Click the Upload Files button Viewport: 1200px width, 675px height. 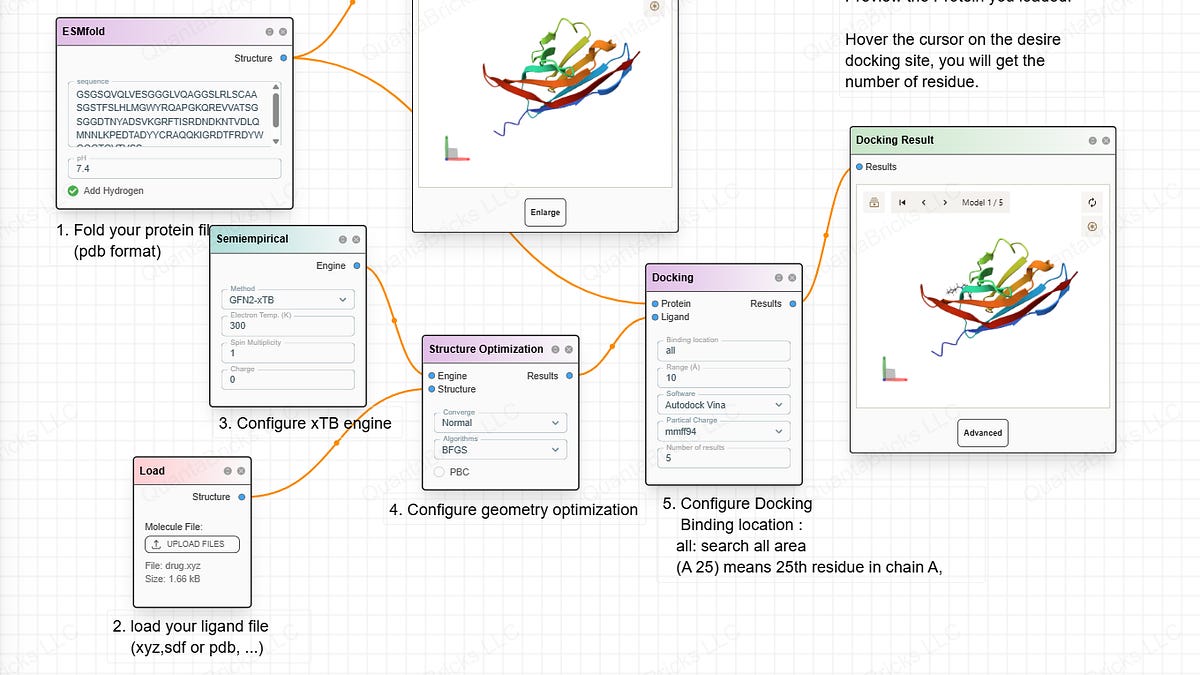pos(192,544)
